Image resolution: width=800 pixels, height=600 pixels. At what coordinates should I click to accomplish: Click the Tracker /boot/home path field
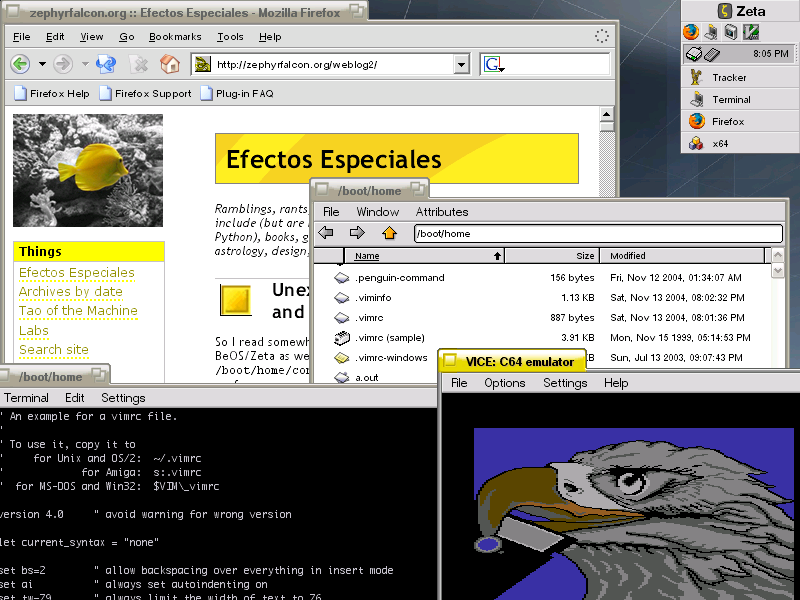click(597, 233)
